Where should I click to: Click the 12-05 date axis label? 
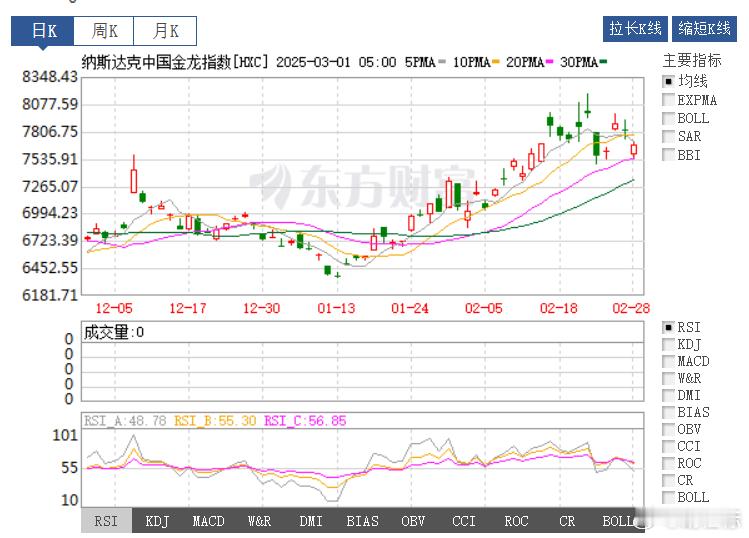(114, 308)
